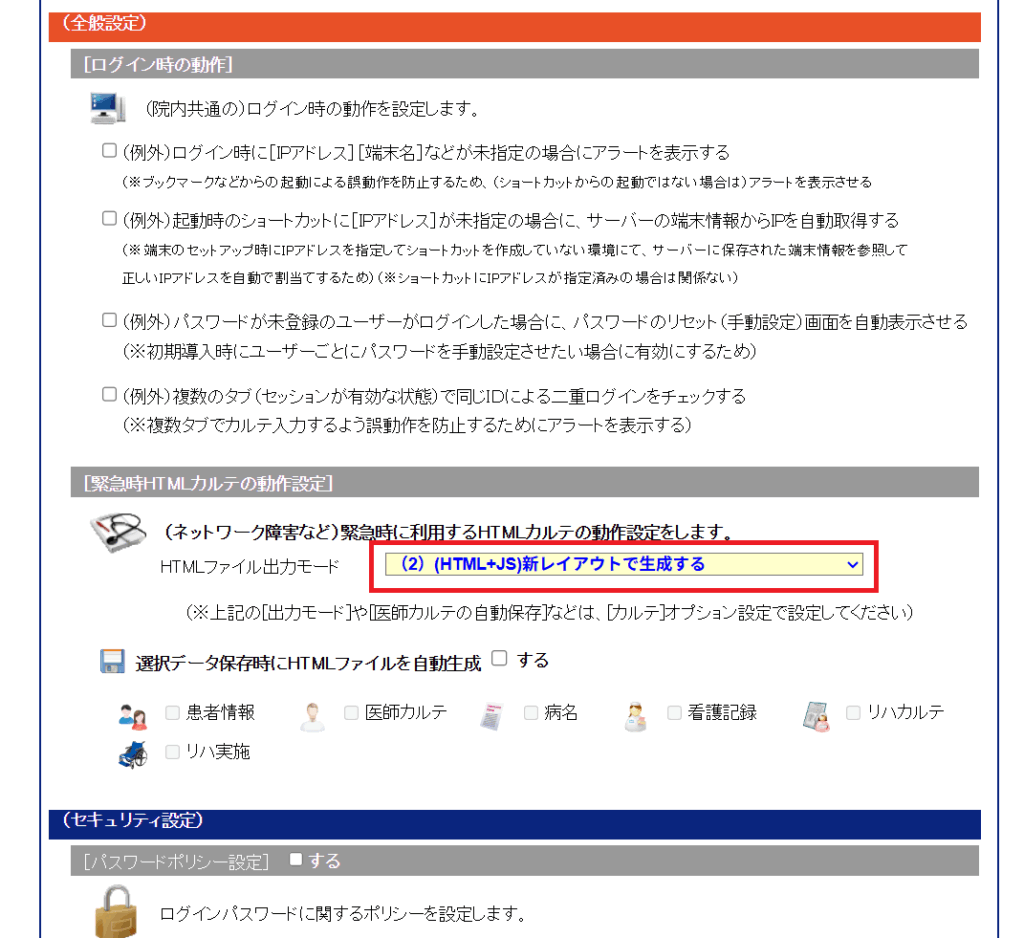Check the password reset auto-display option
Screen dimensions: 1024x938
click(110, 321)
